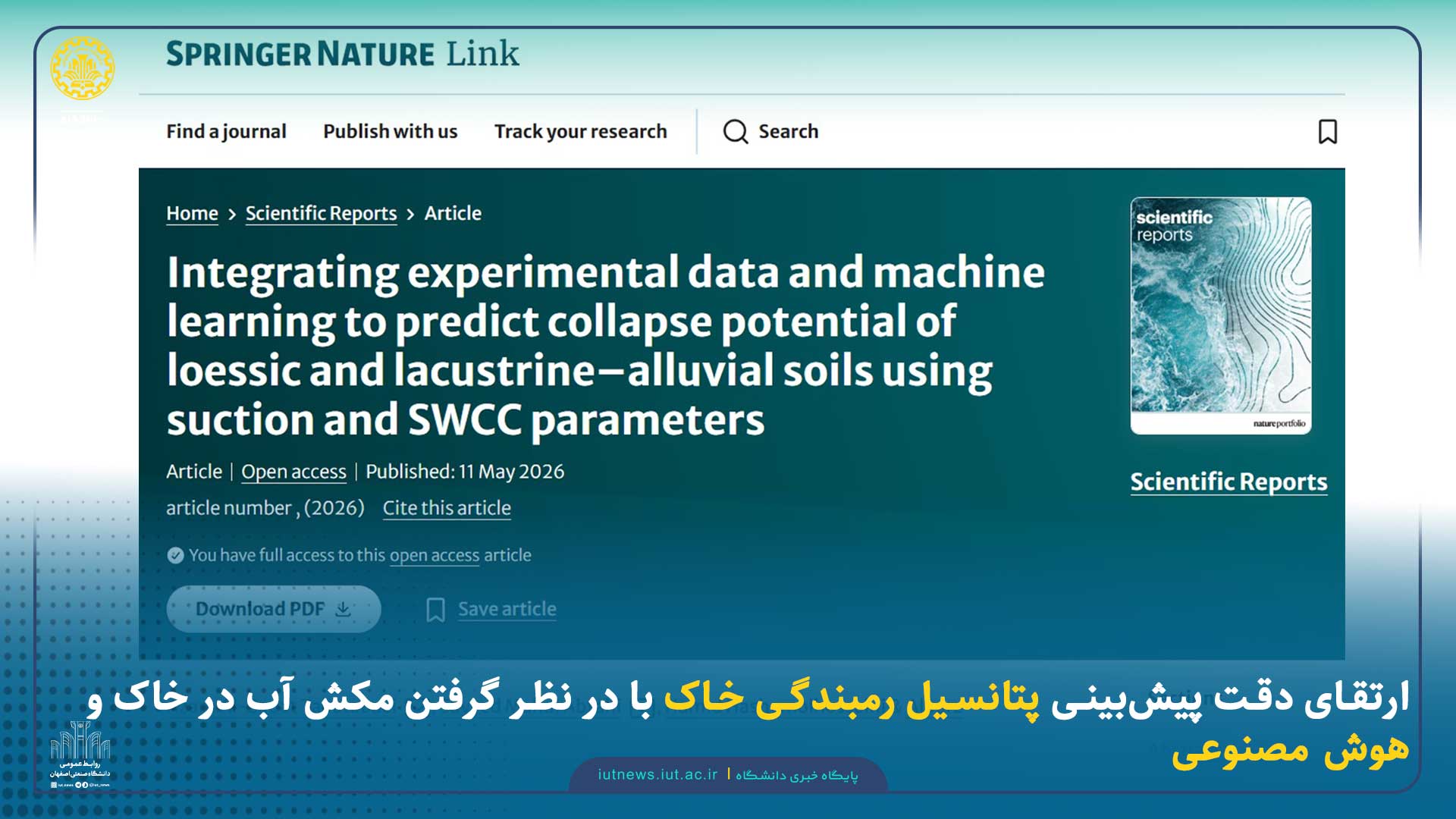Click the full access checkmark icon
The image size is (1456, 819).
point(175,556)
